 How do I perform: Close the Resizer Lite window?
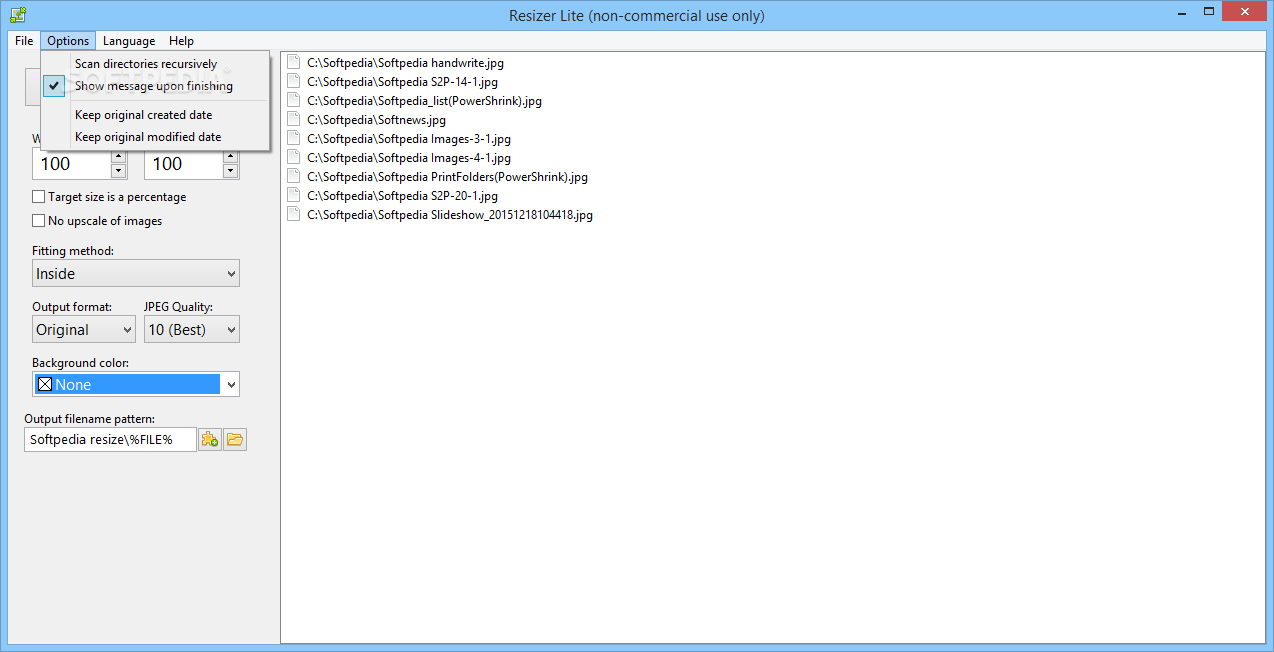pos(1245,12)
